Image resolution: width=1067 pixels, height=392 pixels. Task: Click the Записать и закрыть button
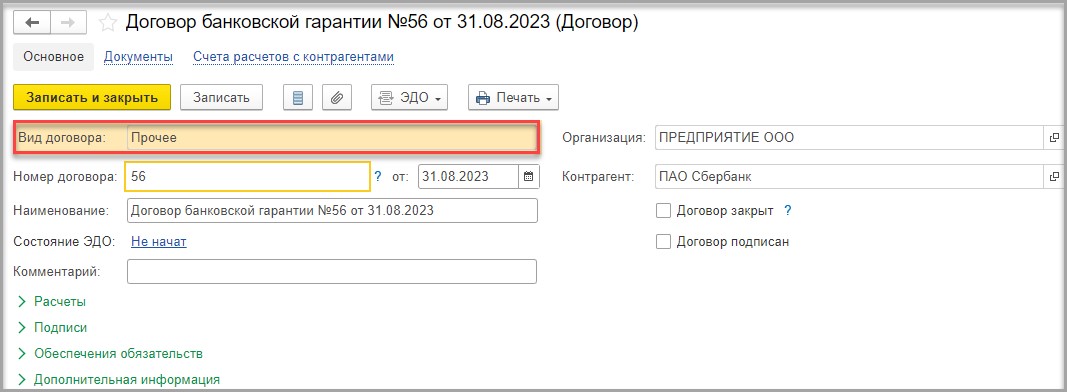tap(92, 97)
